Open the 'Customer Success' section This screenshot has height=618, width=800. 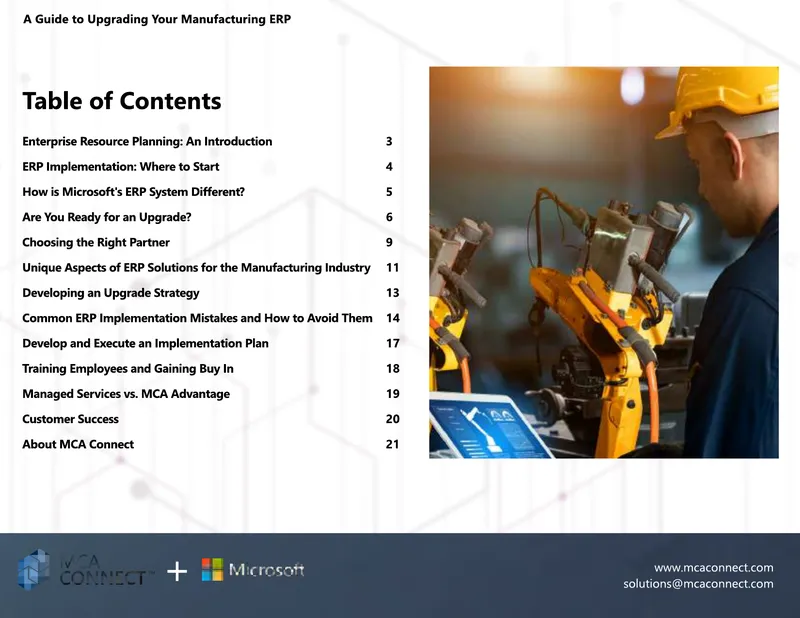pyautogui.click(x=70, y=419)
